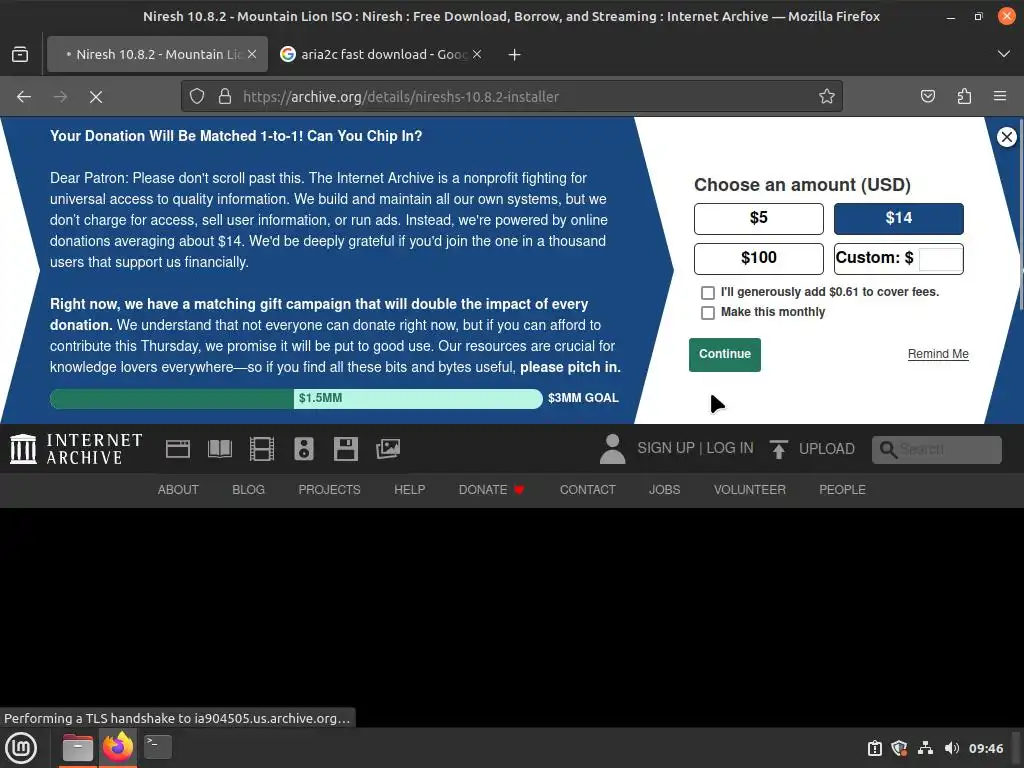
Task: Enable adding $0.61 to cover fees
Action: click(x=707, y=293)
